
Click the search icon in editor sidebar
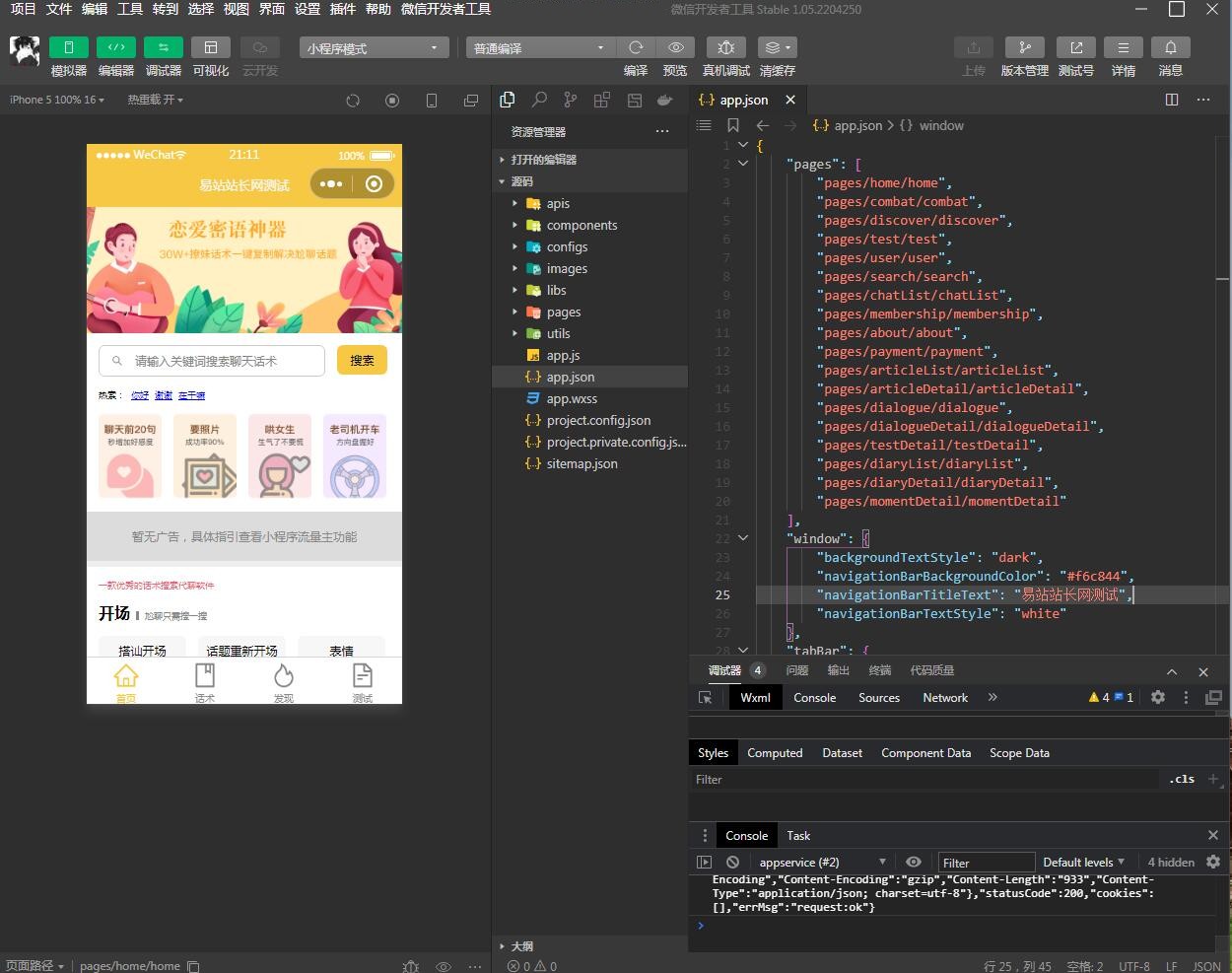coord(539,100)
